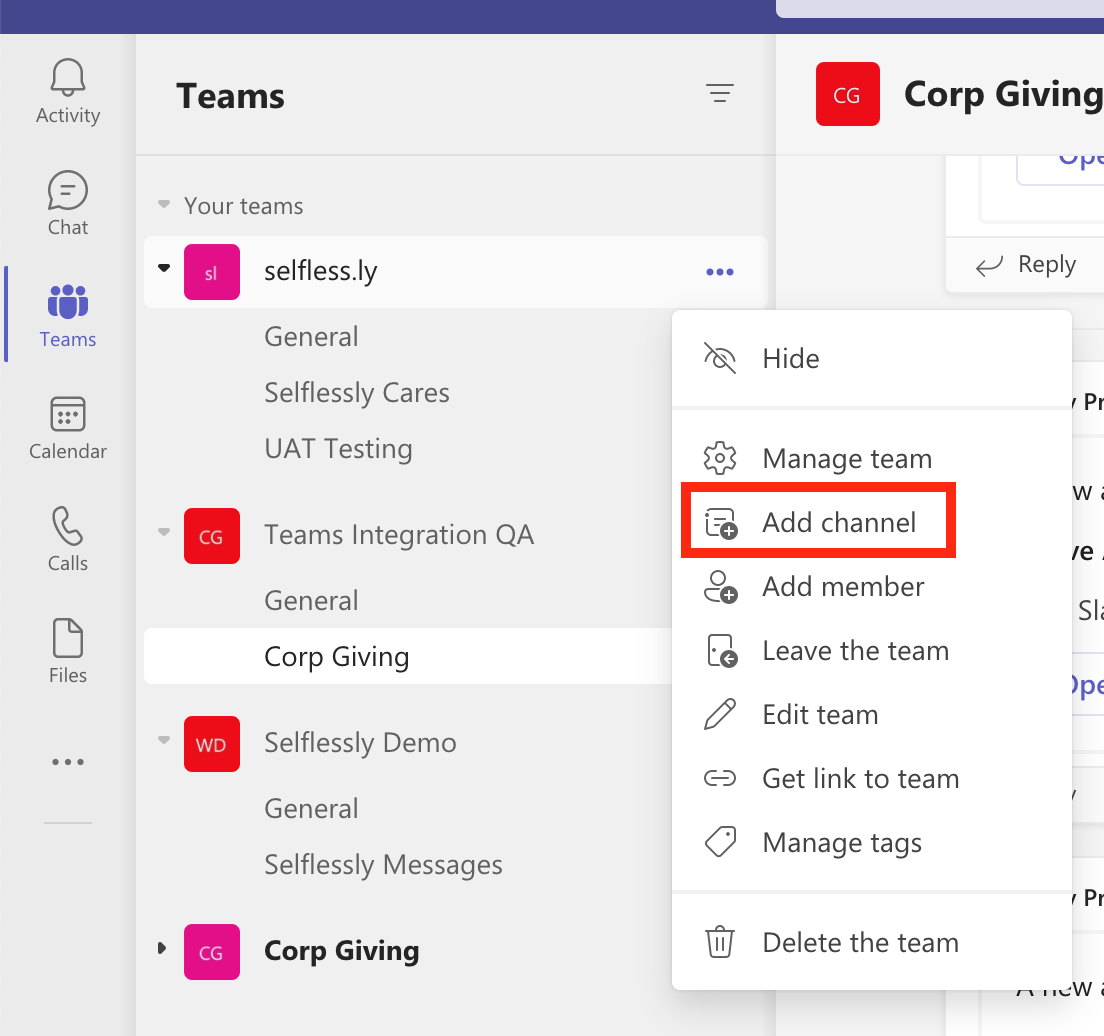Viewport: 1104px width, 1036px height.
Task: Choose Manage team menu entry
Action: point(872,458)
